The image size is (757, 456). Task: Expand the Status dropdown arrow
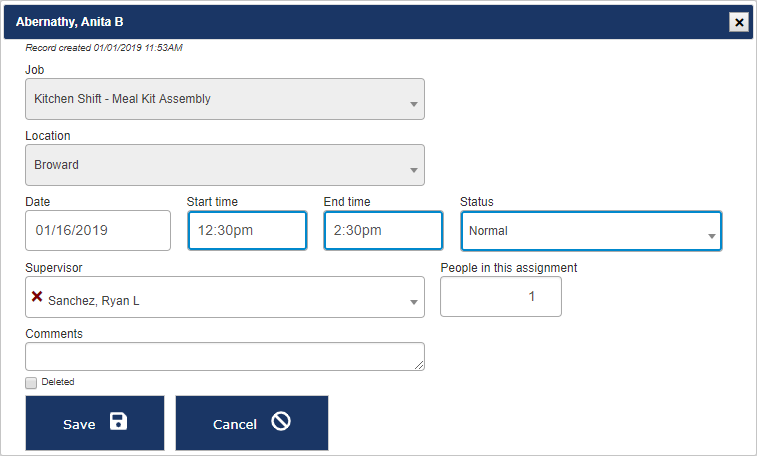(x=711, y=236)
